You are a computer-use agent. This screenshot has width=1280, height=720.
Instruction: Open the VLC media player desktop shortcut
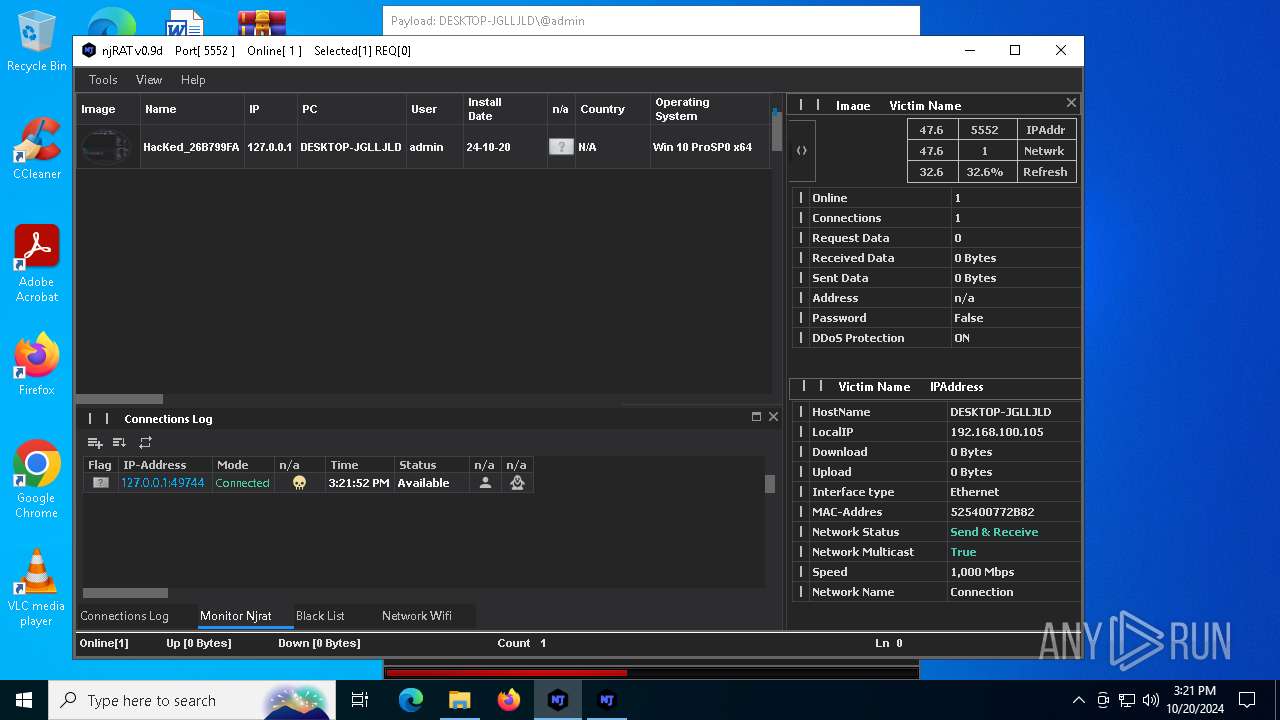pos(36,589)
